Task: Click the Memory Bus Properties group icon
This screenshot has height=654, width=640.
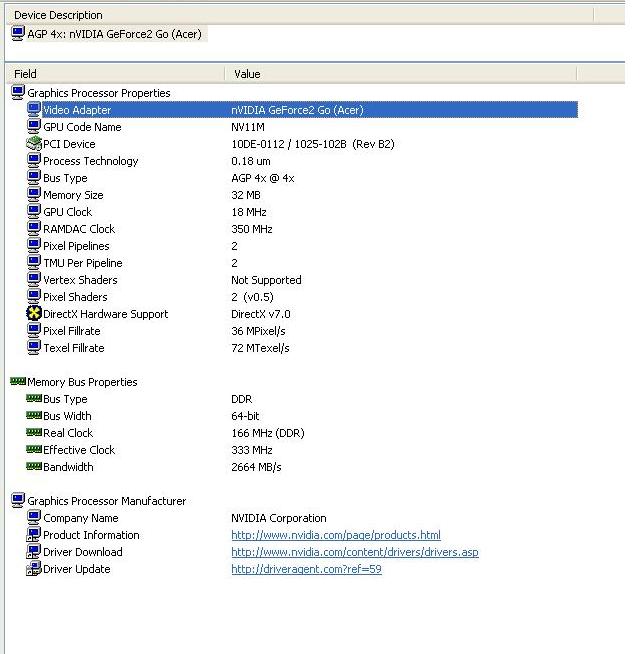Action: point(18,381)
